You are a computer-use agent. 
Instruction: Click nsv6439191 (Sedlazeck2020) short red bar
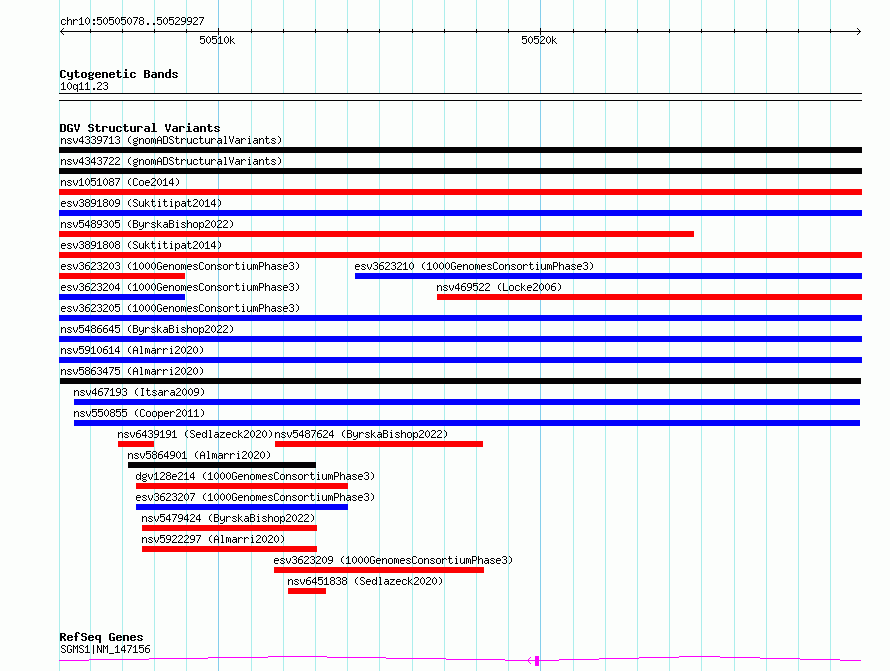coord(136,444)
